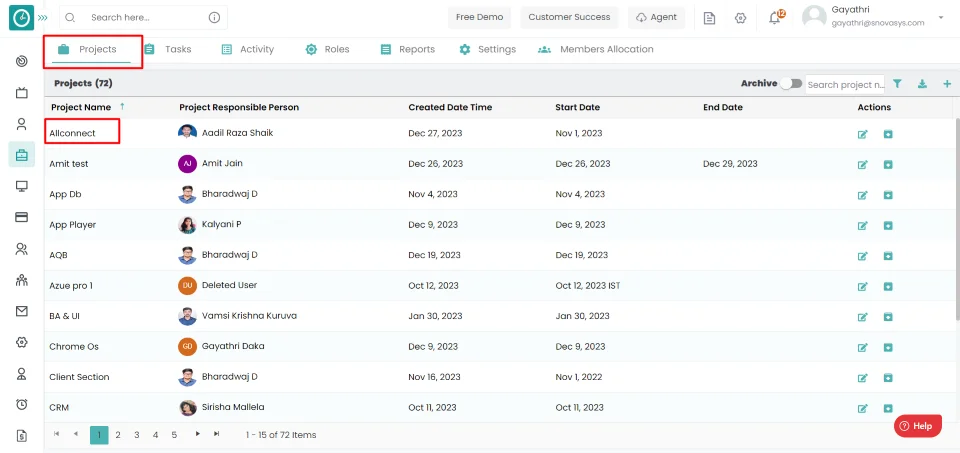This screenshot has height=453, width=960.
Task: Download projects list icon
Action: click(x=922, y=84)
